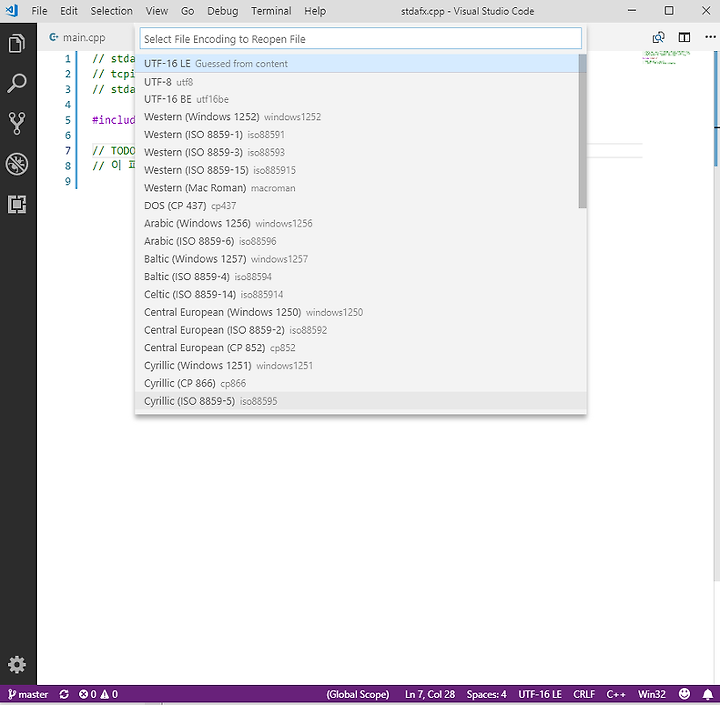
Task: Click Win32 configuration in status bar
Action: (x=652, y=694)
